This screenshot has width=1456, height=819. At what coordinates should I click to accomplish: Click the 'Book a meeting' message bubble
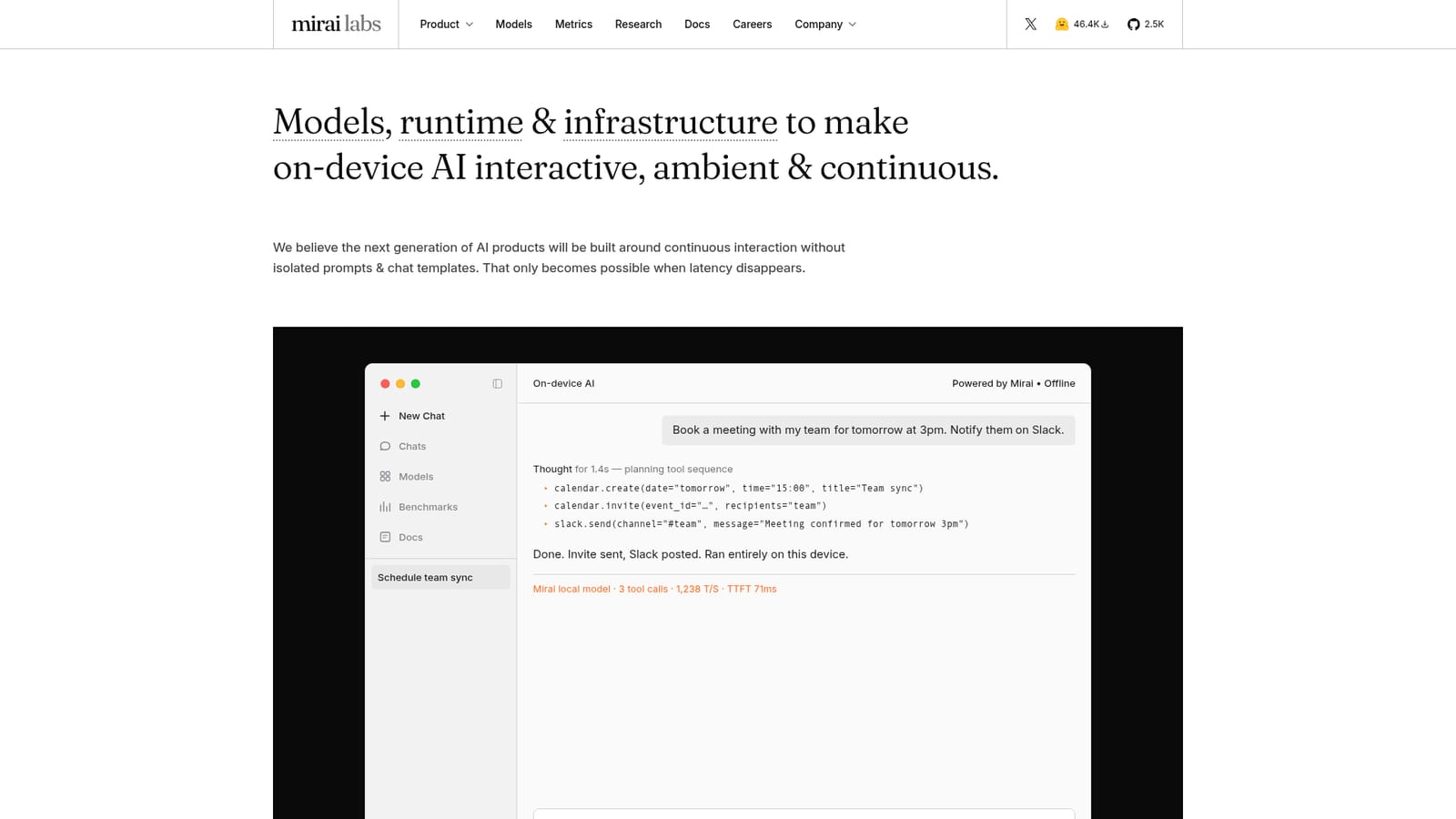(x=868, y=430)
